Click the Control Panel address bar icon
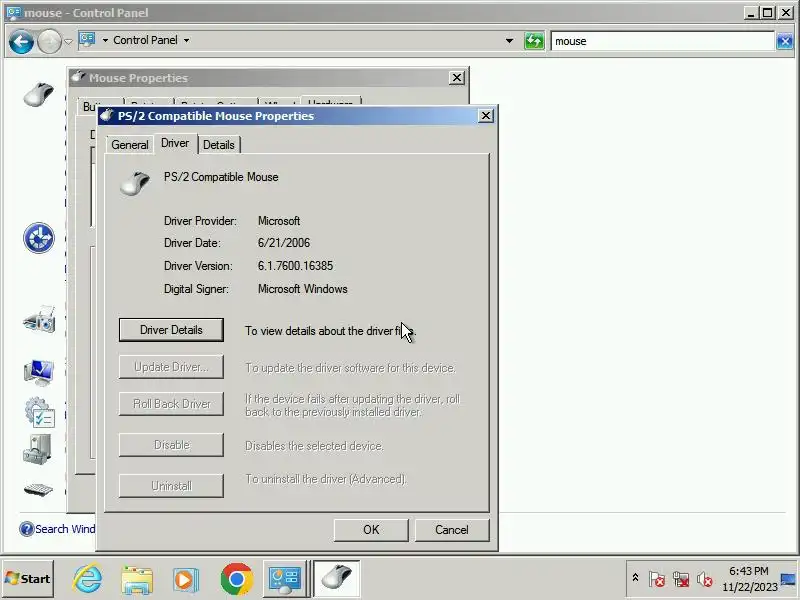 click(87, 40)
